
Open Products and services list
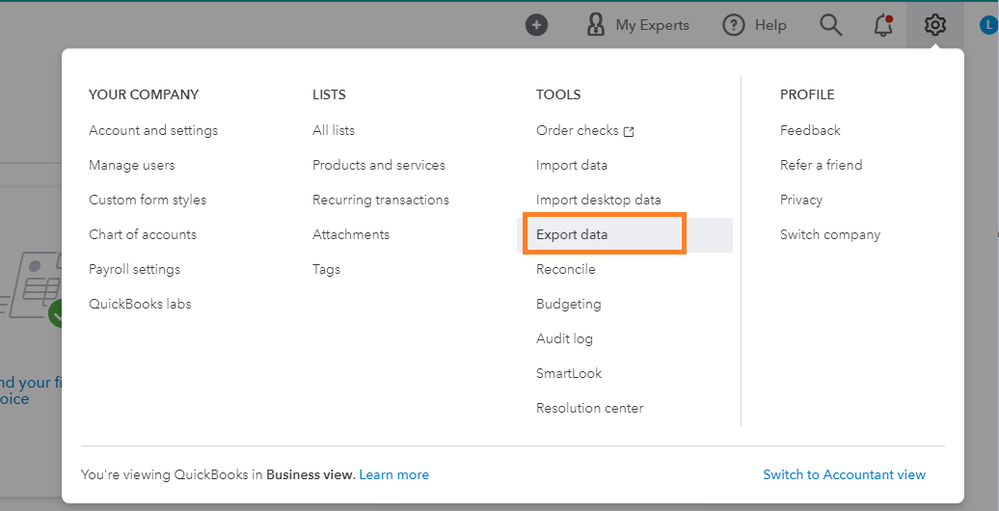coord(379,165)
